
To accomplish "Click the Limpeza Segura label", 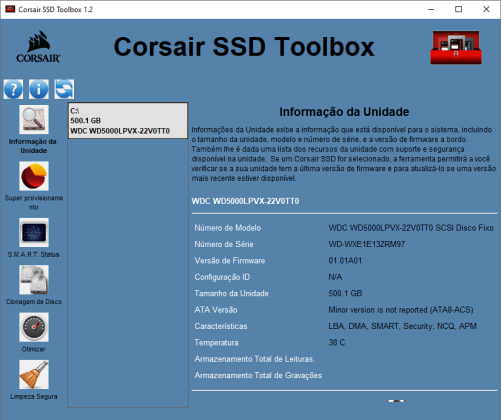I will (x=34, y=397).
